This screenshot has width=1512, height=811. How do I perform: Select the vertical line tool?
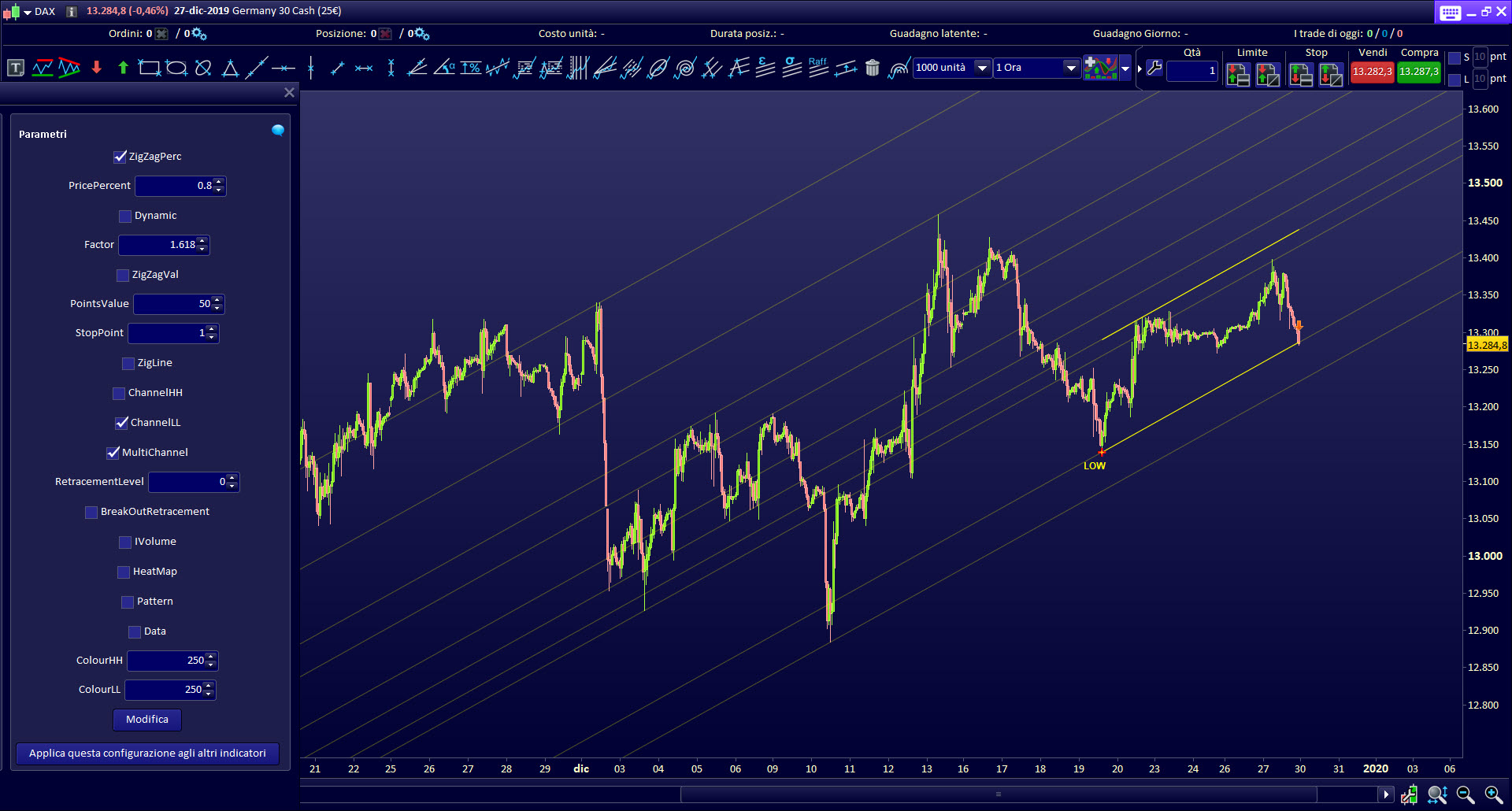[311, 68]
